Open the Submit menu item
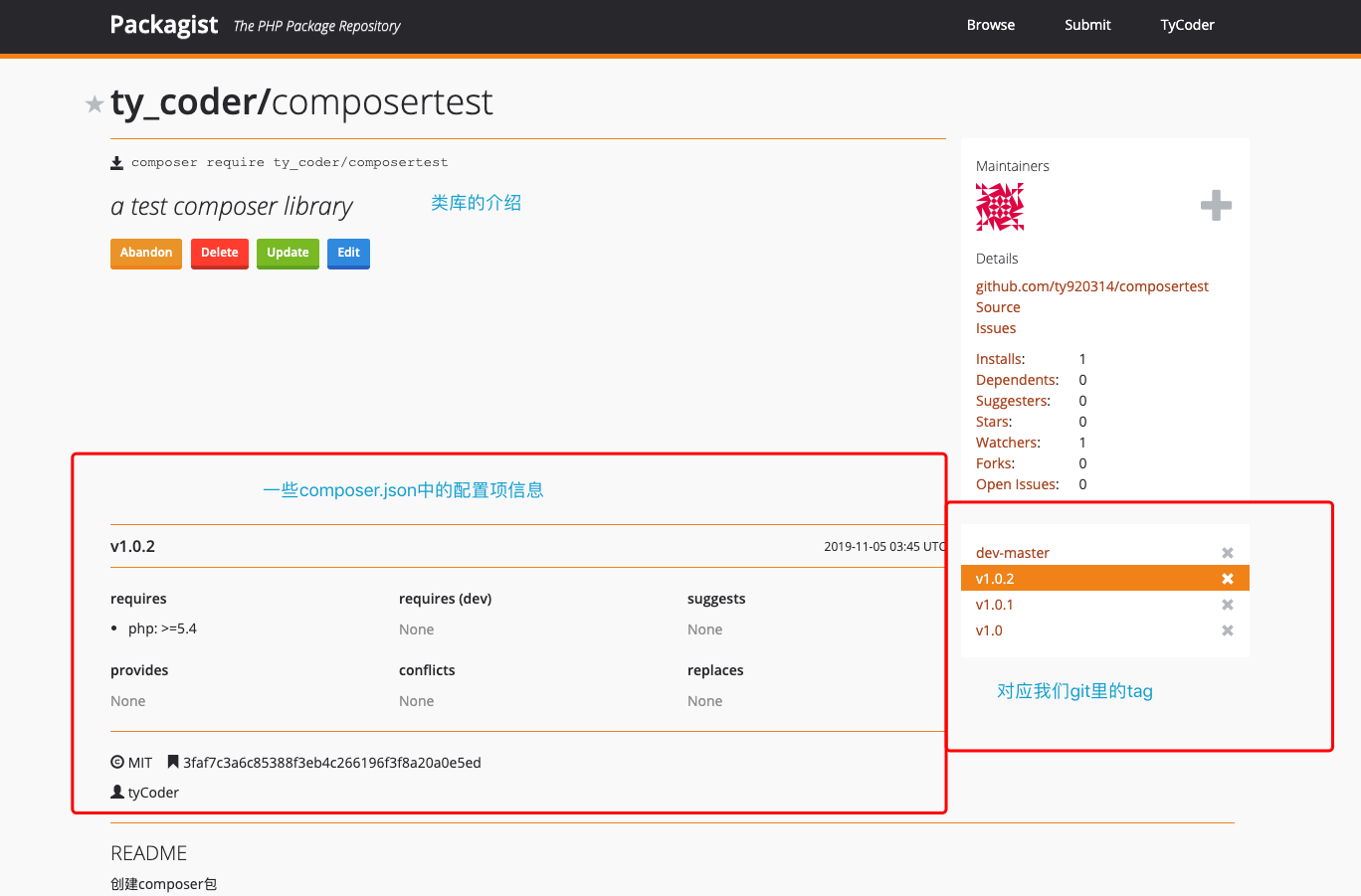 [1087, 25]
